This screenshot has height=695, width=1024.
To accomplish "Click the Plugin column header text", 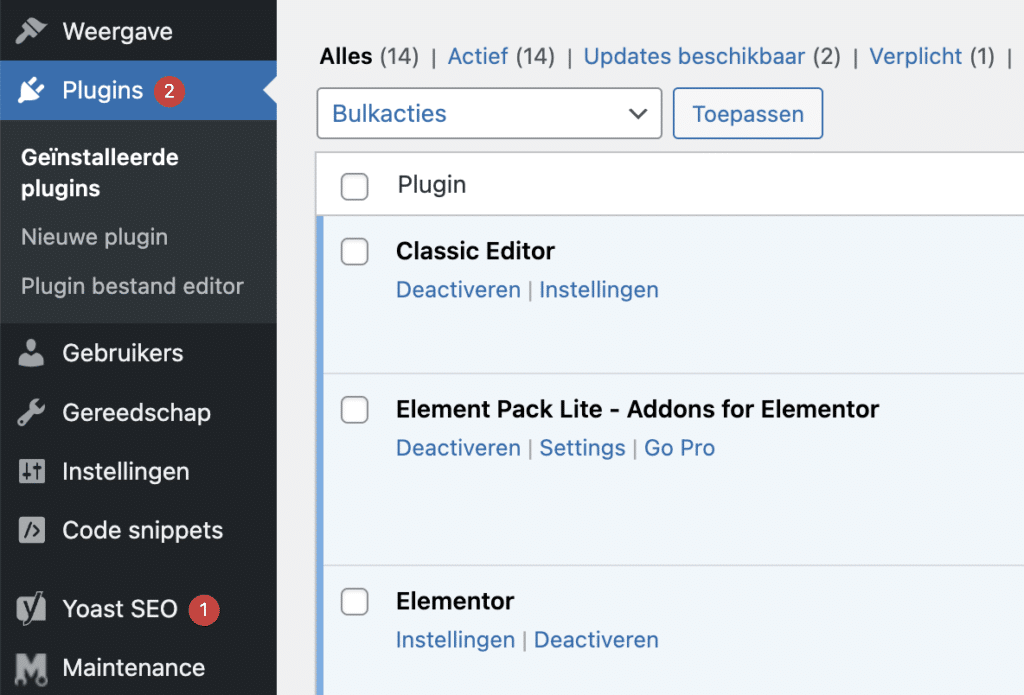I will (x=432, y=185).
